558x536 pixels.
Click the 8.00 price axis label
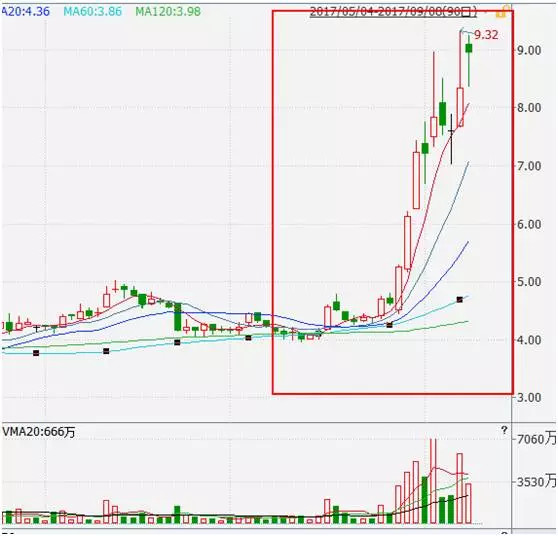[x=529, y=107]
